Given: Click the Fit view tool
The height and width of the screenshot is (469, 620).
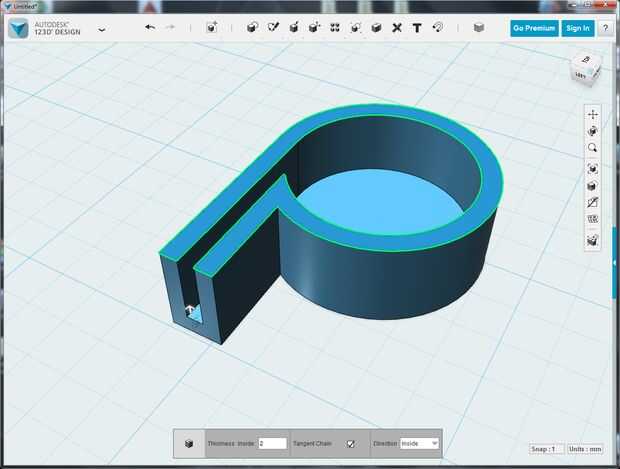Looking at the screenshot, I should [x=592, y=169].
